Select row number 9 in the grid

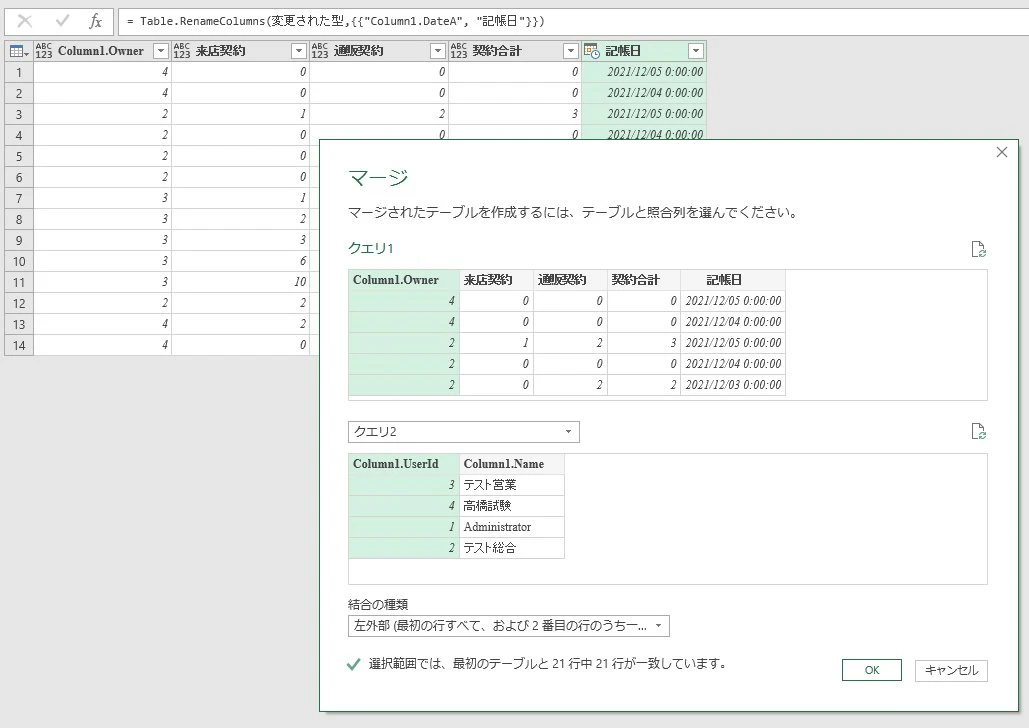pyautogui.click(x=19, y=240)
